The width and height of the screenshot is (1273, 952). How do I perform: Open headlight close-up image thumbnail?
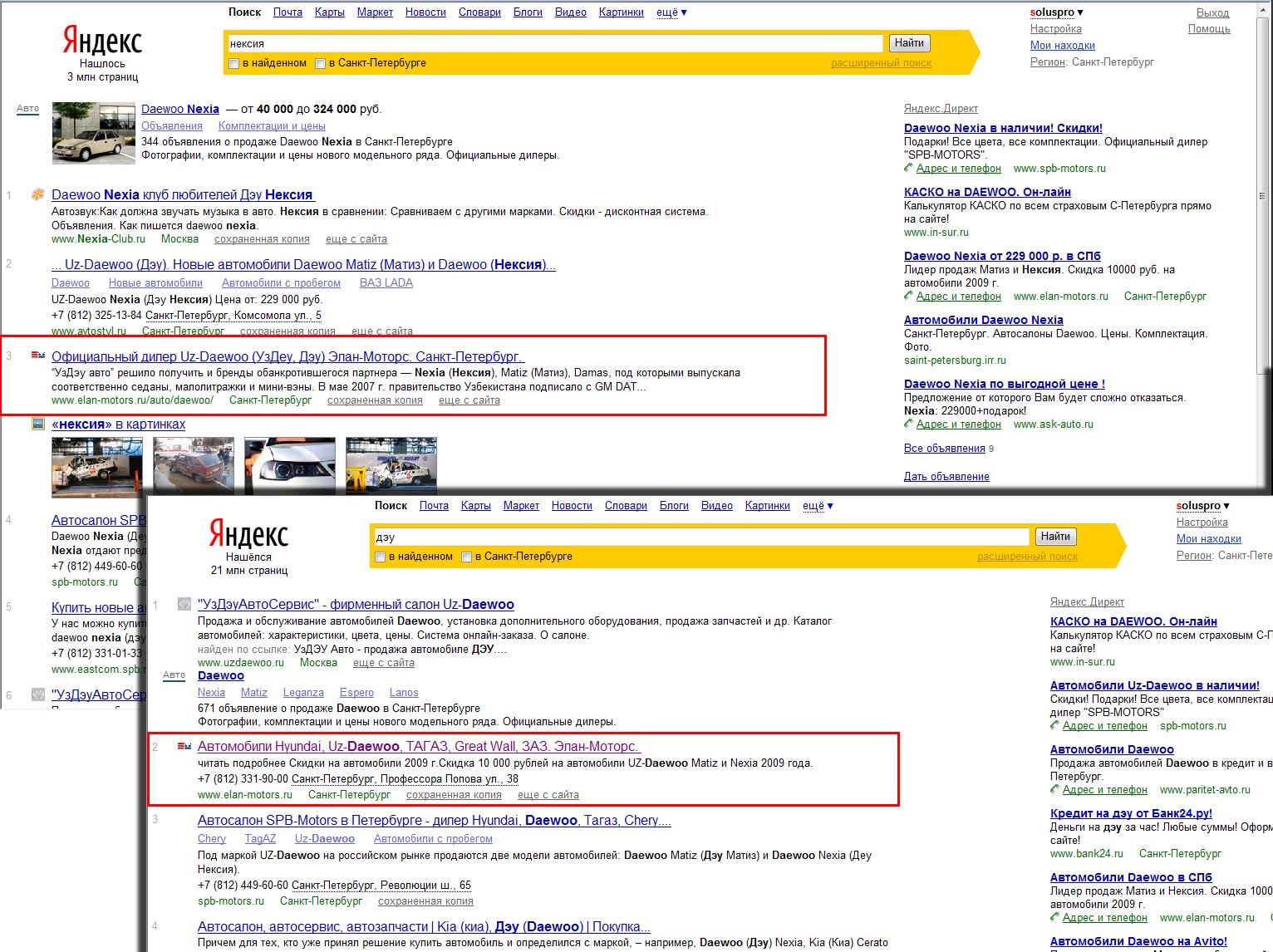tap(290, 468)
